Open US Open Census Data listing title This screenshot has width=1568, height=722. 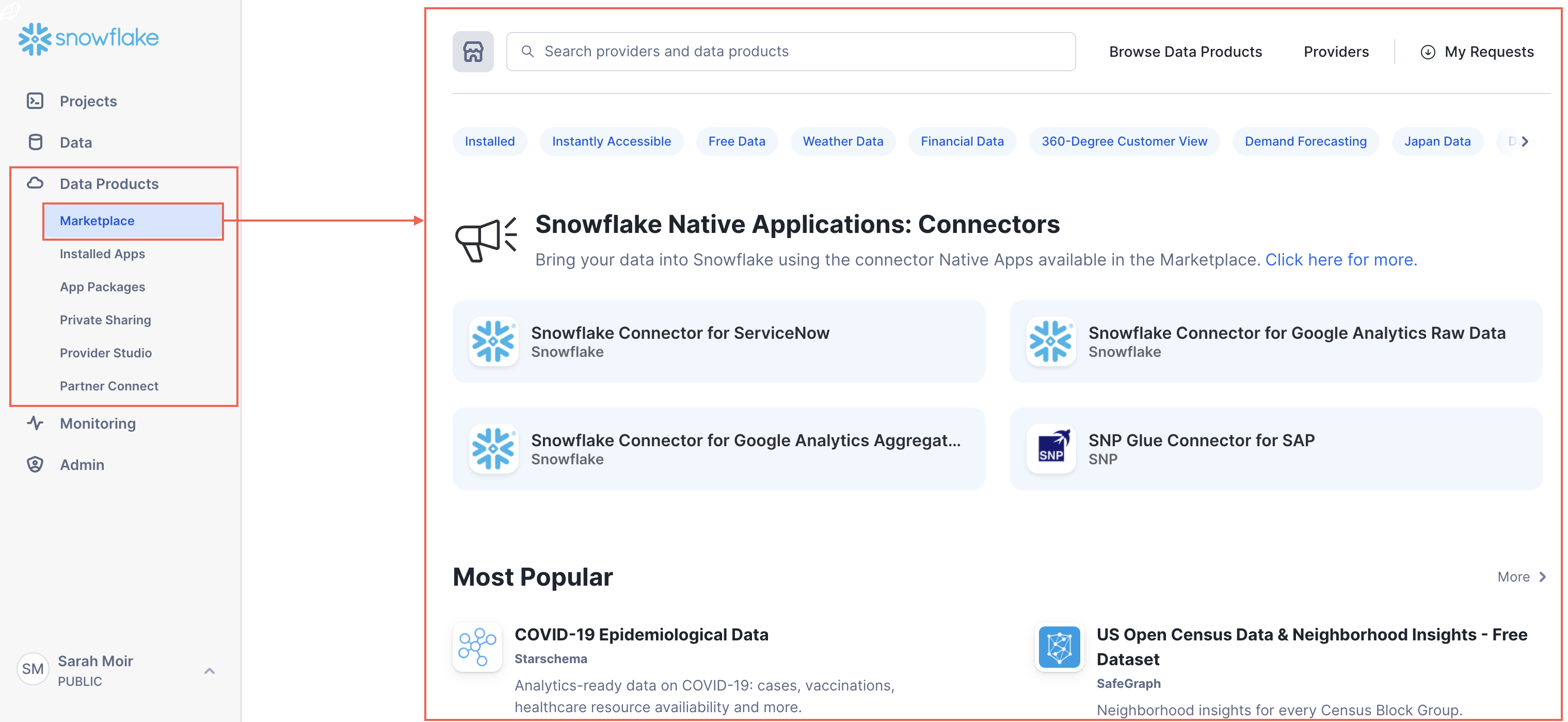[1311, 647]
